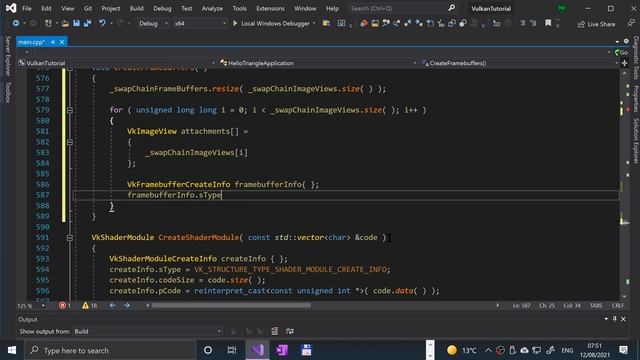Open the Windows Start menu
The image size is (640, 360).
[12, 350]
